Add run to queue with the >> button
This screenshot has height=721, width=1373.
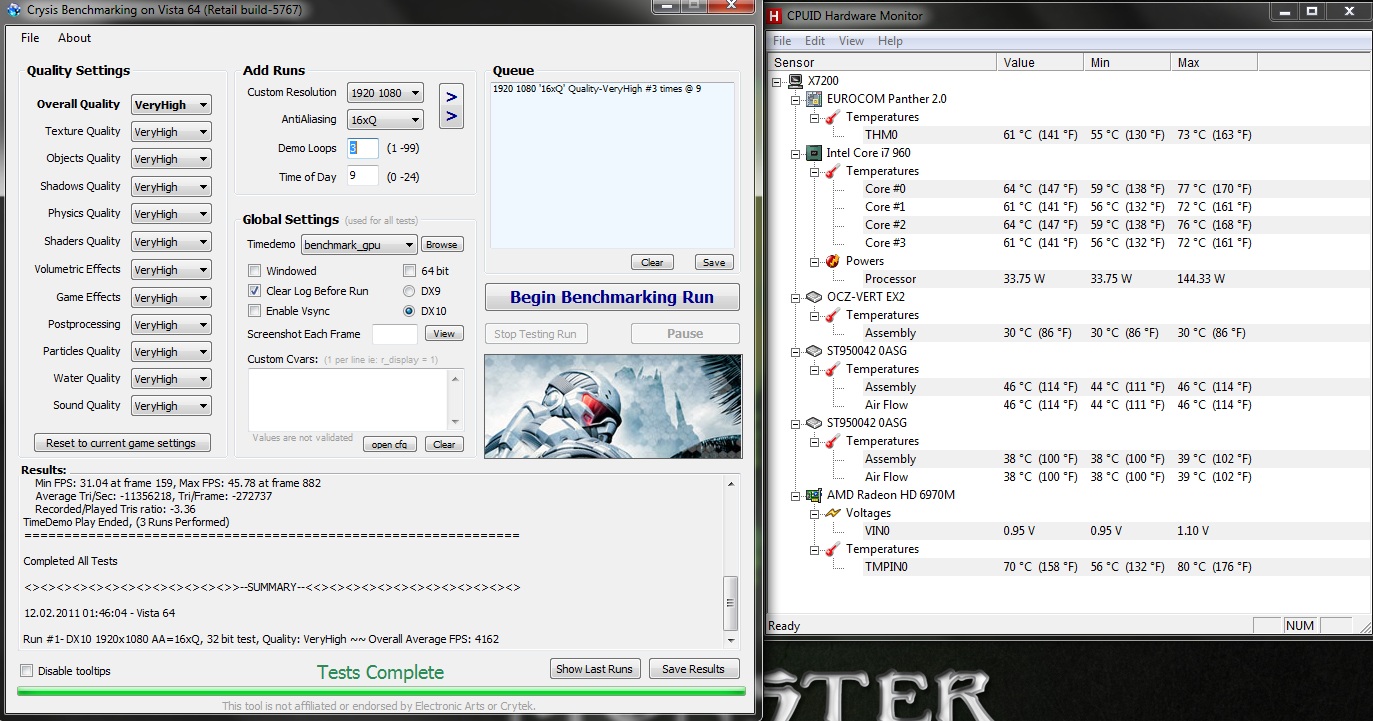point(451,106)
